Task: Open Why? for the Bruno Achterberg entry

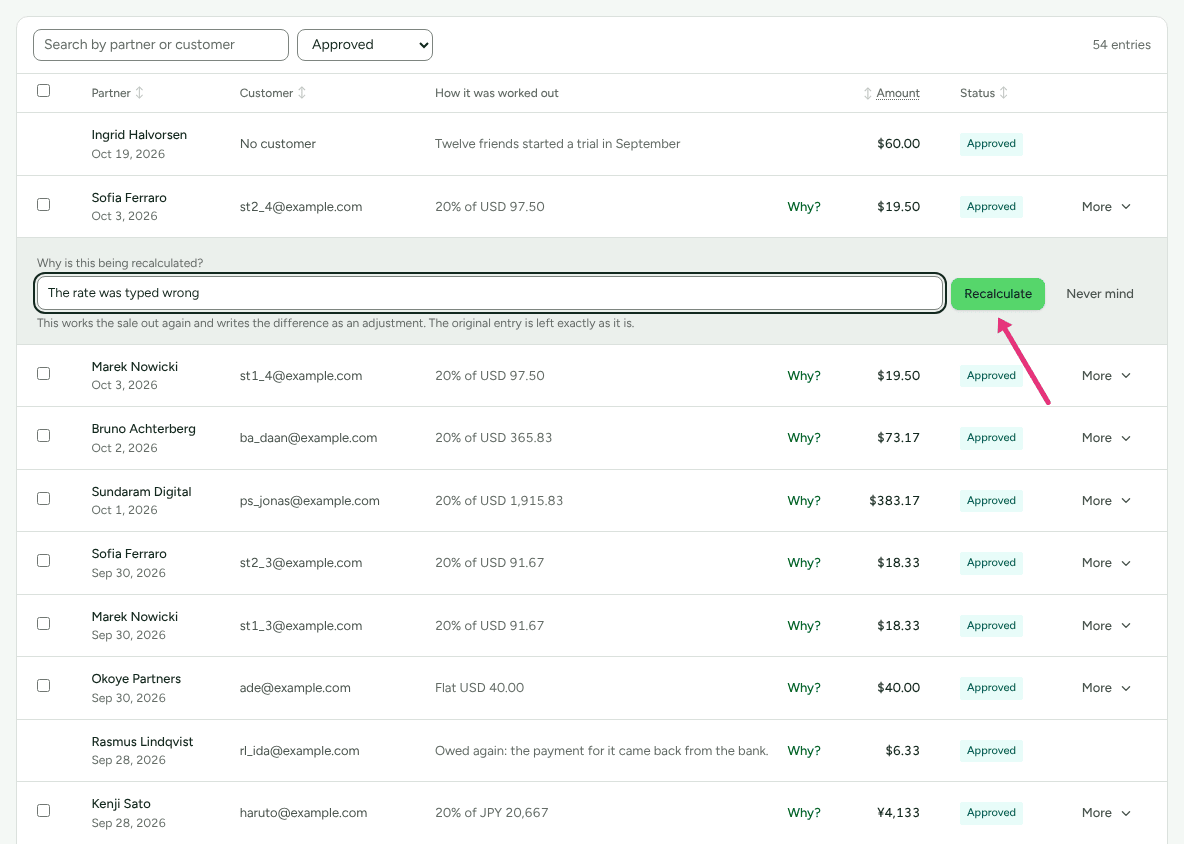Action: (803, 438)
